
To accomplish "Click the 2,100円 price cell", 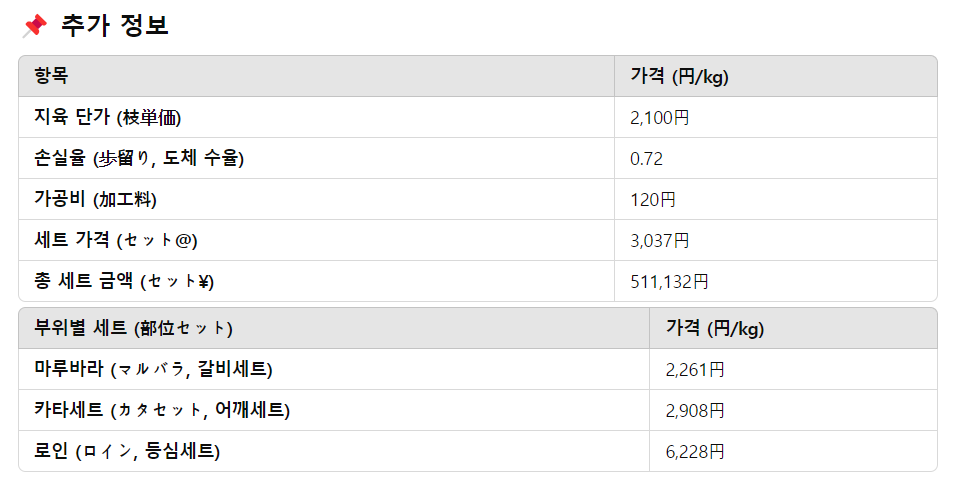I will [x=659, y=117].
